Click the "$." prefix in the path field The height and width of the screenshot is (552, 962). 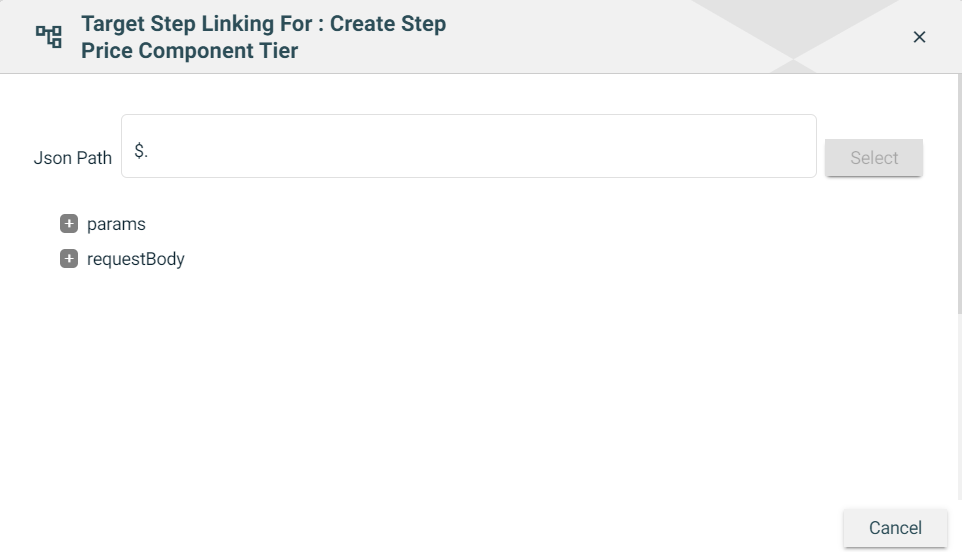pyautogui.click(x=141, y=151)
